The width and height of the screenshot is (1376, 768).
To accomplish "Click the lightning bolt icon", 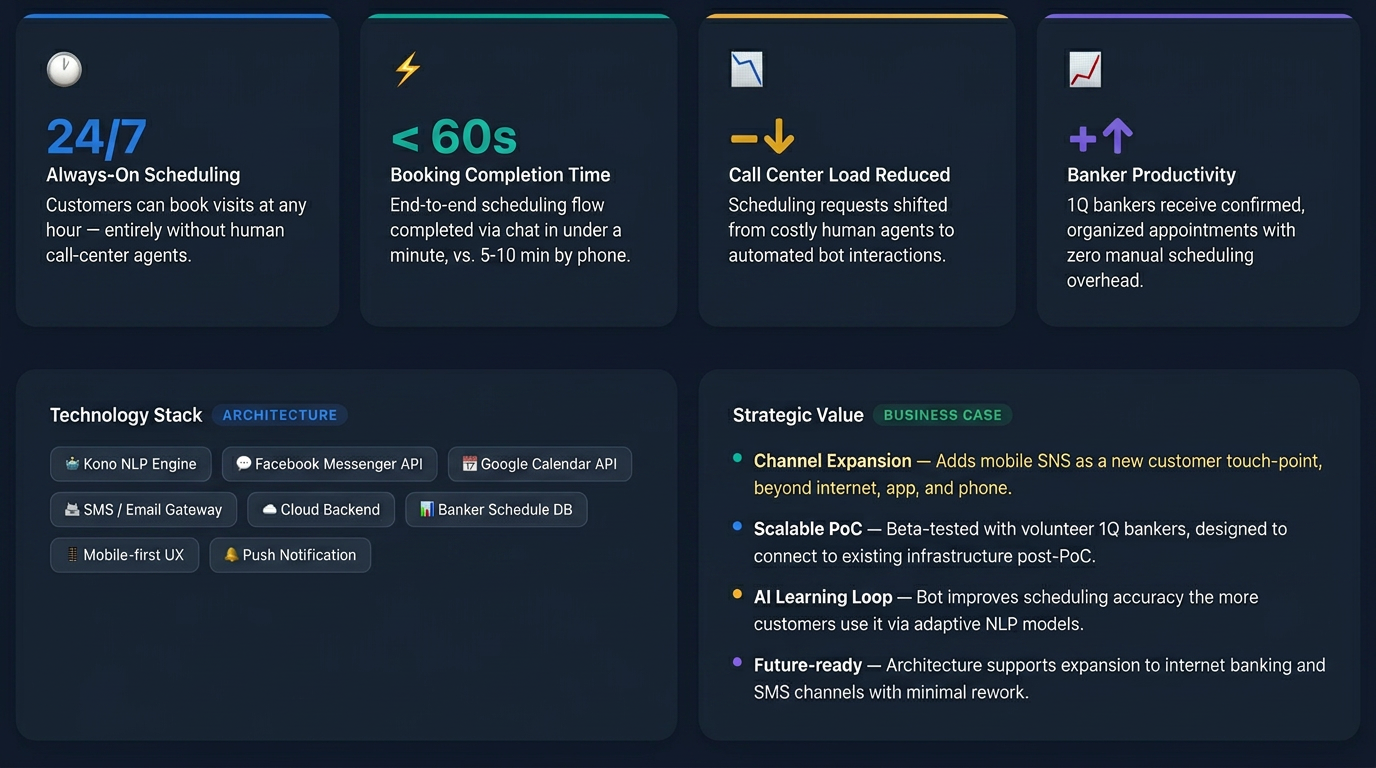I will [407, 69].
